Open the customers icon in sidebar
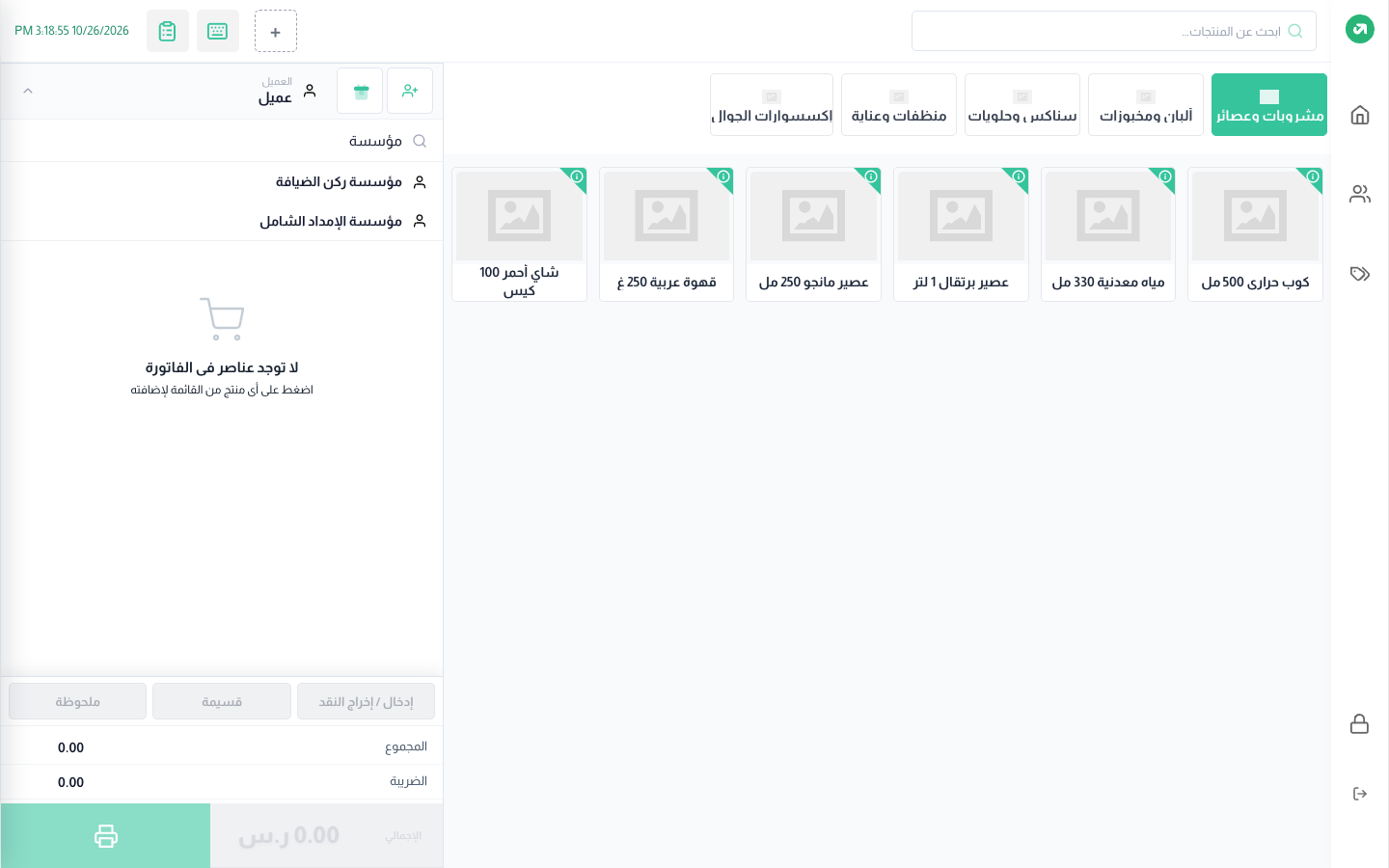Screen dimensions: 1389x868 (1360, 194)
